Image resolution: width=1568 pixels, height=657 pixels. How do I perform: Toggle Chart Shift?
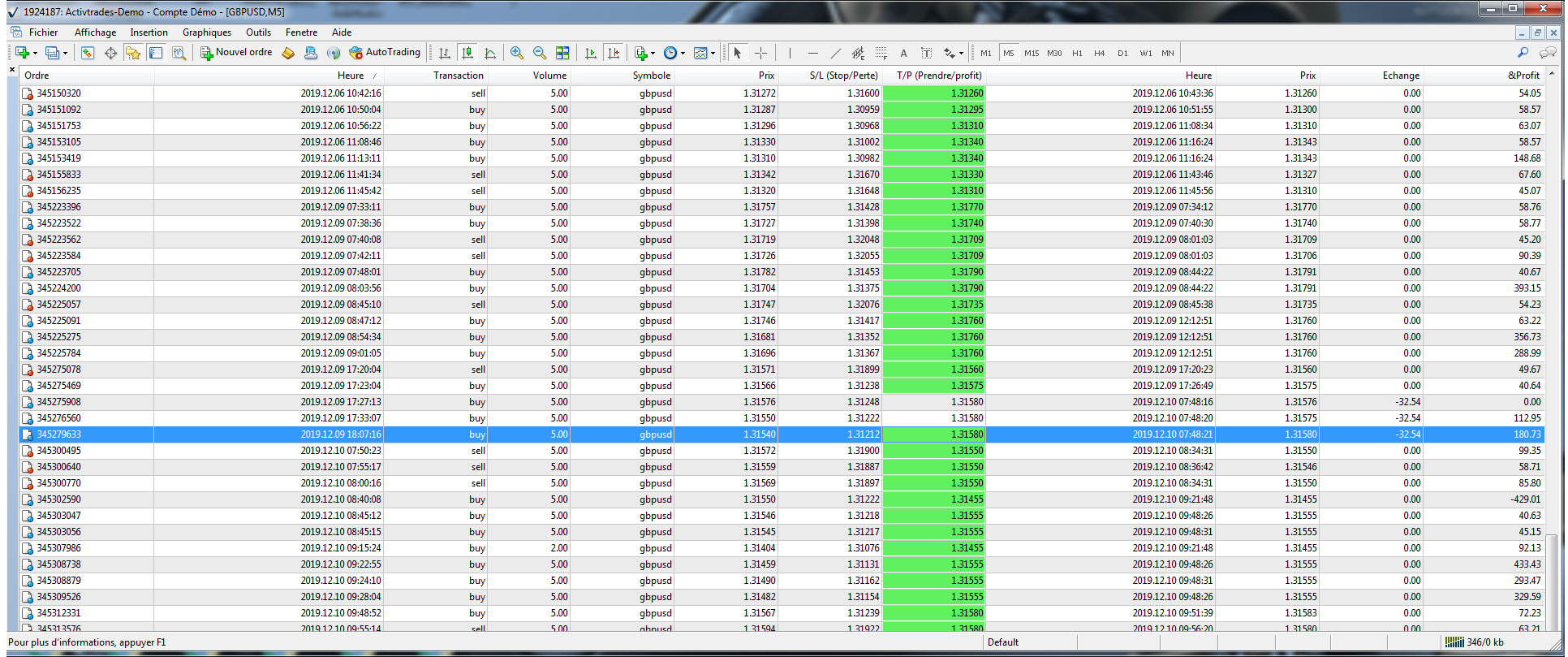pos(614,53)
